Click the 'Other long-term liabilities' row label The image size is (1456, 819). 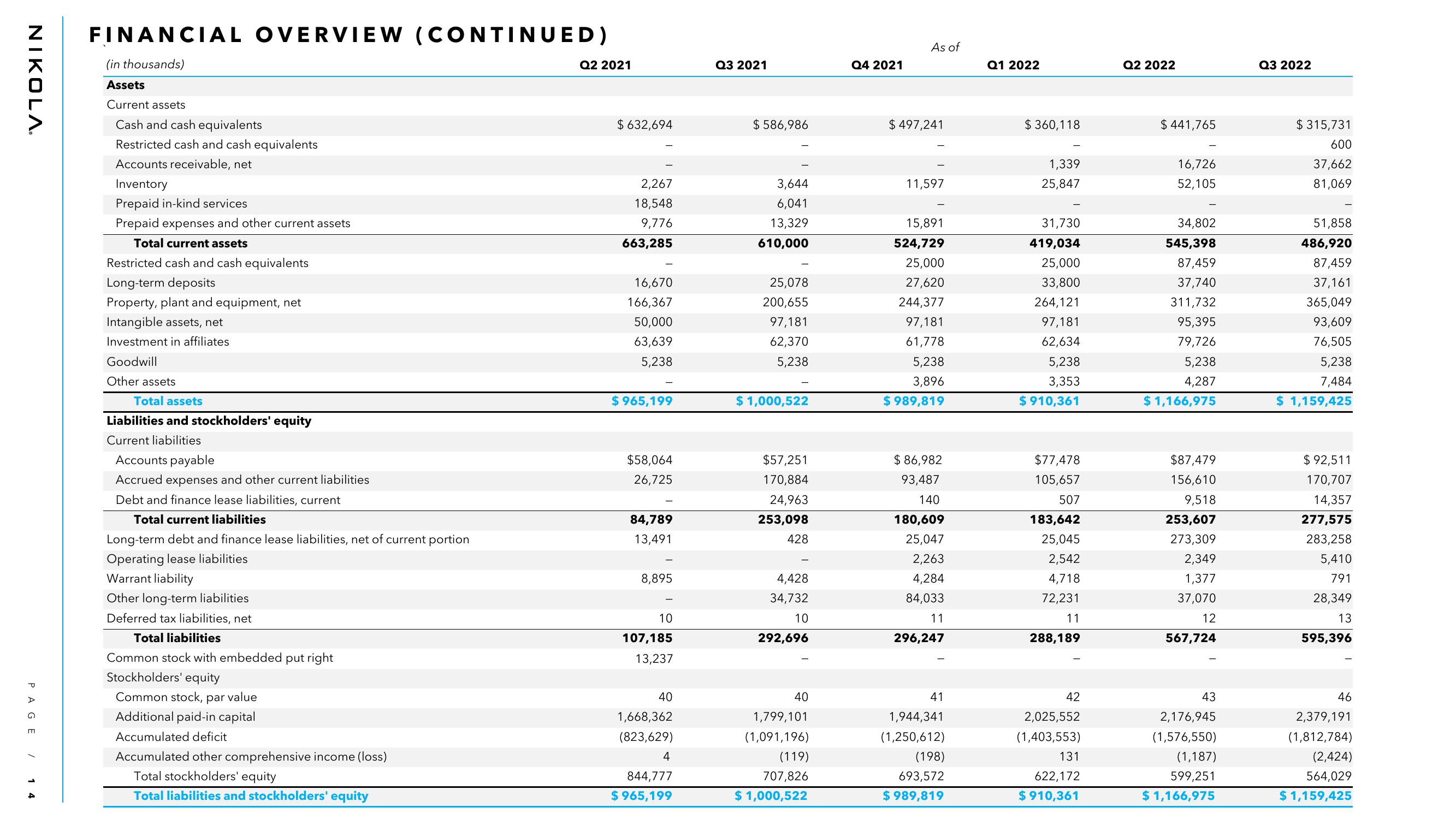(177, 598)
